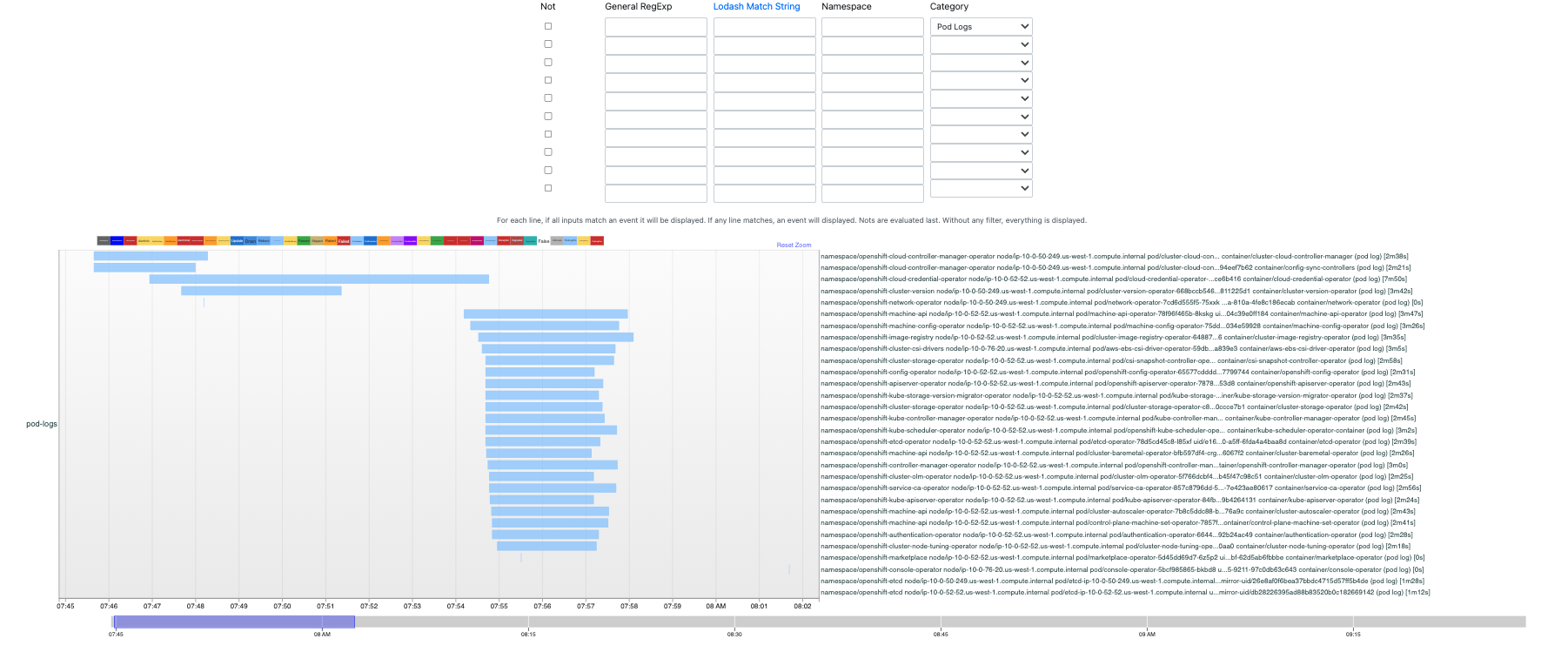This screenshot has width=1568, height=672.
Task: Select the Skipped legend swatch
Action: (x=318, y=240)
